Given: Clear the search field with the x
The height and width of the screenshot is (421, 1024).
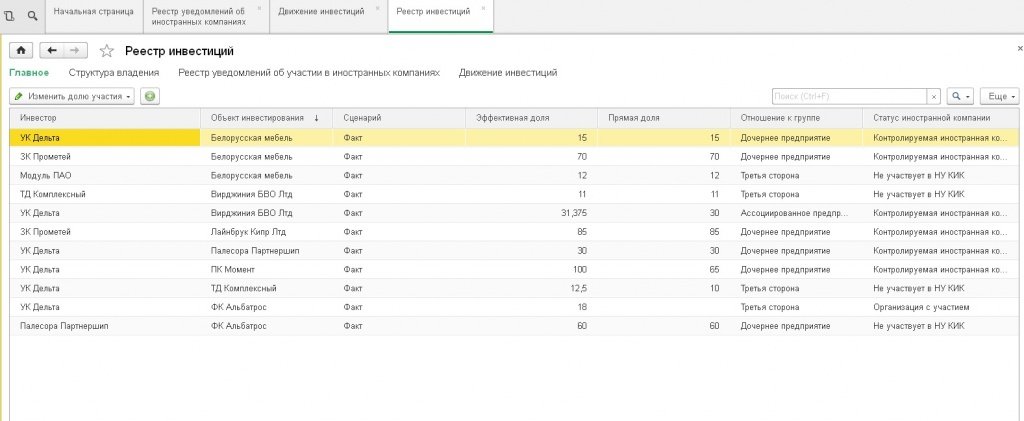Looking at the screenshot, I should pyautogui.click(x=935, y=97).
